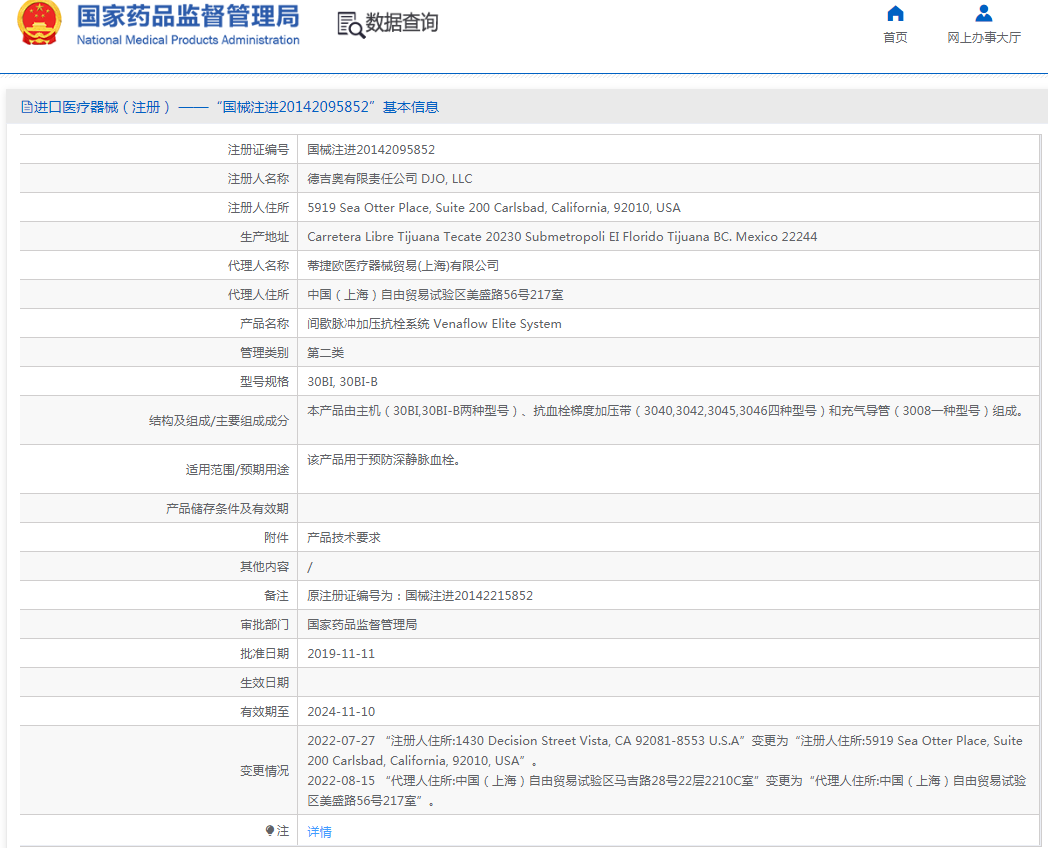1048x848 pixels.
Task: Click the 管理类别 label
Action: coord(264,353)
